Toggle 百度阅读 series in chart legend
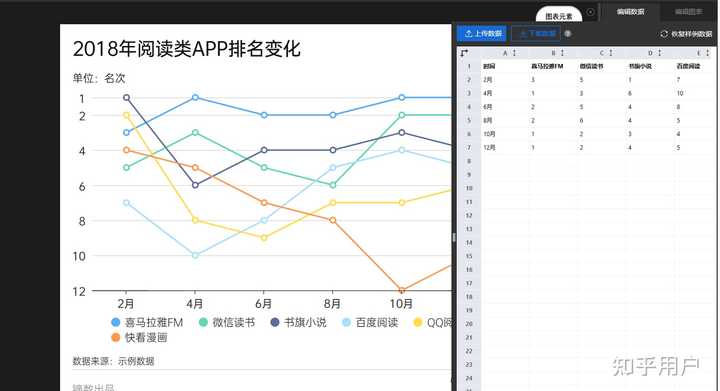Viewport: 720px width, 391px height. (370, 323)
